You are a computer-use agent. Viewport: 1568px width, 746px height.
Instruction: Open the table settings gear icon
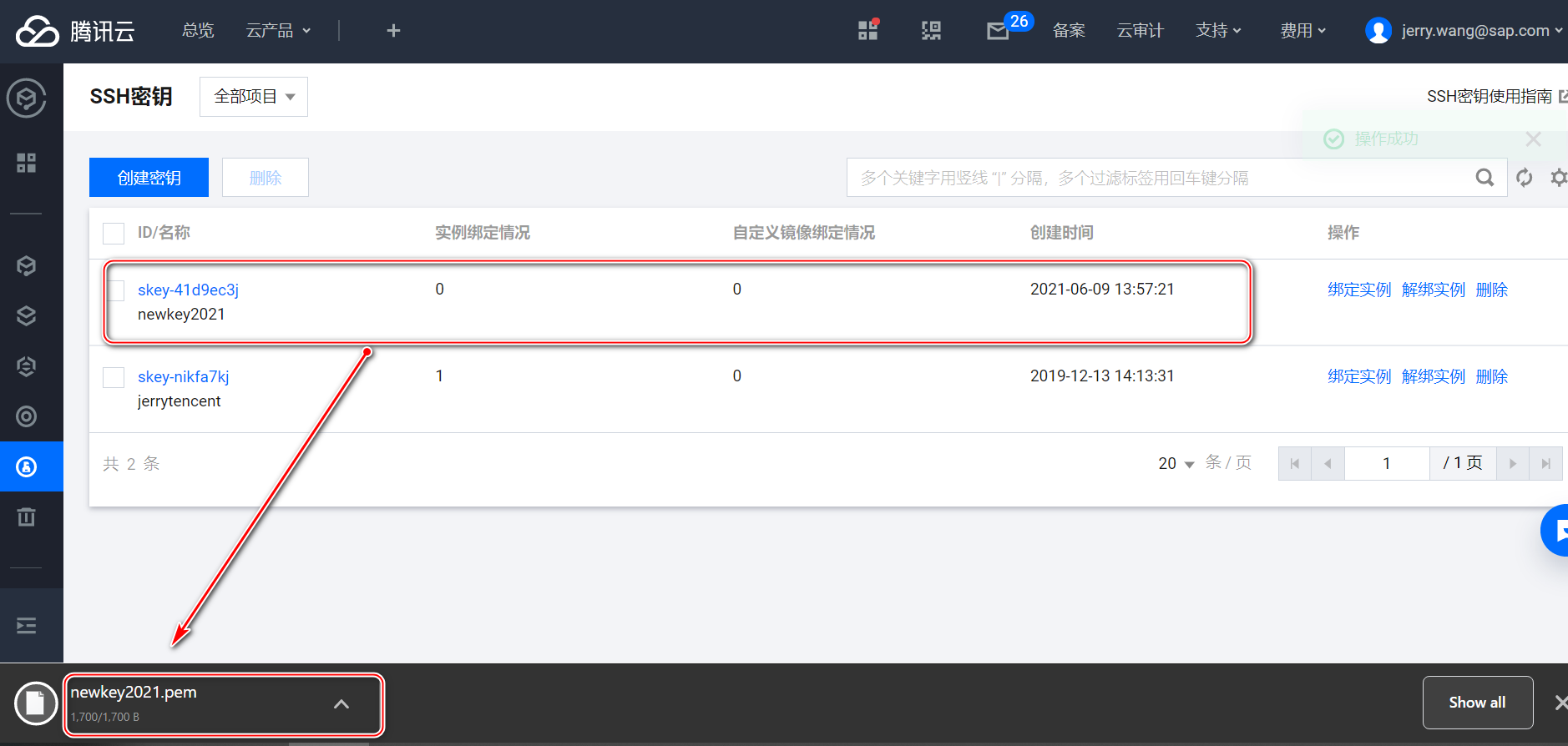tap(1558, 178)
